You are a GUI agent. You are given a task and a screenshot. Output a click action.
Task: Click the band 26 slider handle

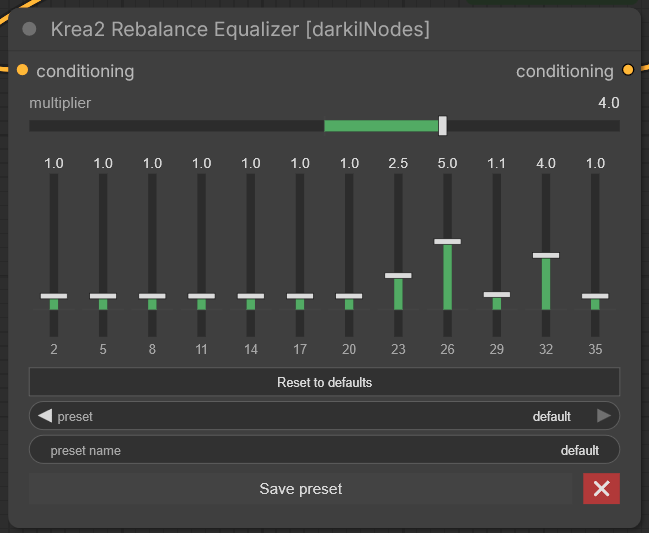click(447, 241)
